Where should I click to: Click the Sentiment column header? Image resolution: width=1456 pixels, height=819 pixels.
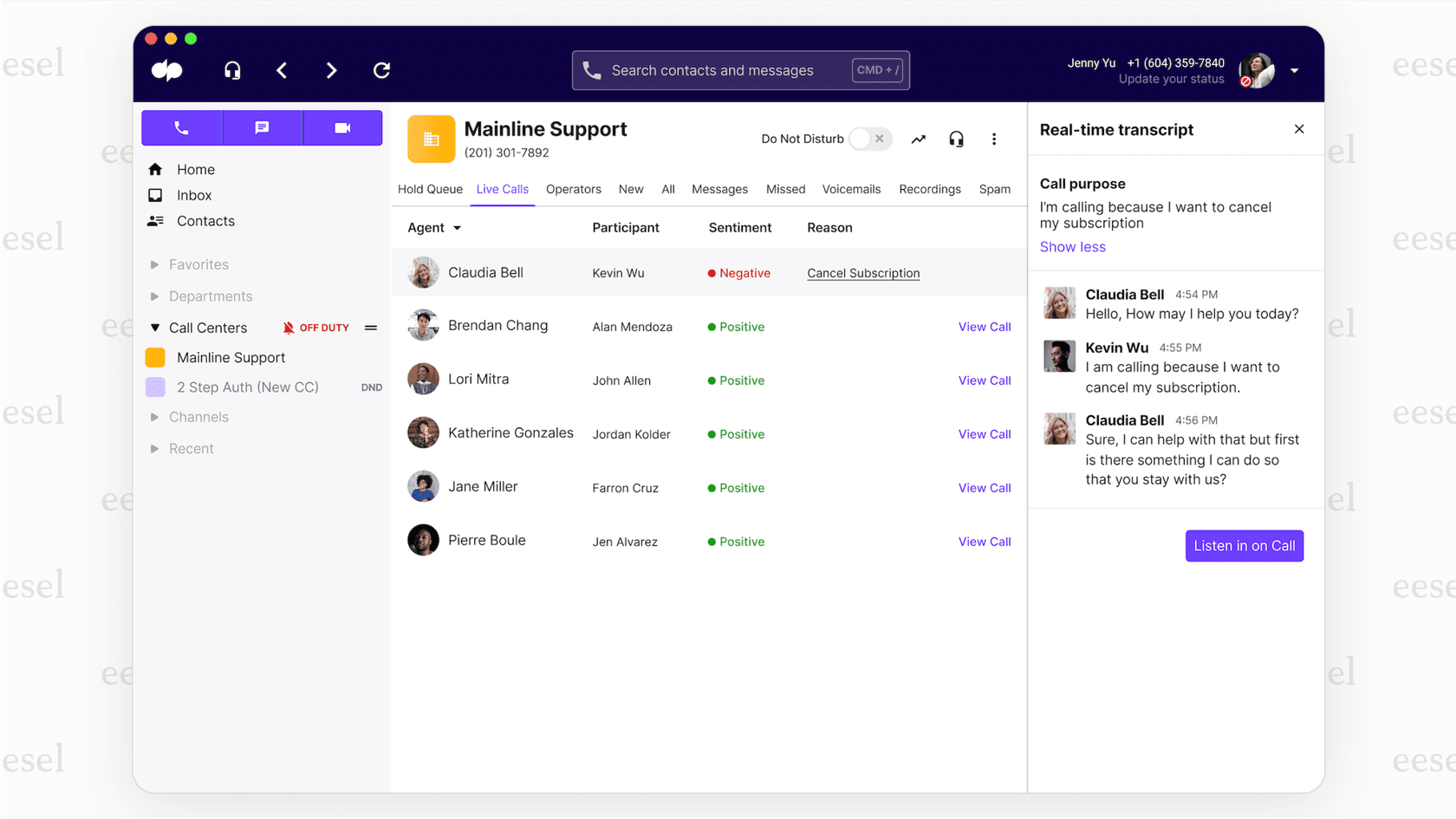(740, 228)
